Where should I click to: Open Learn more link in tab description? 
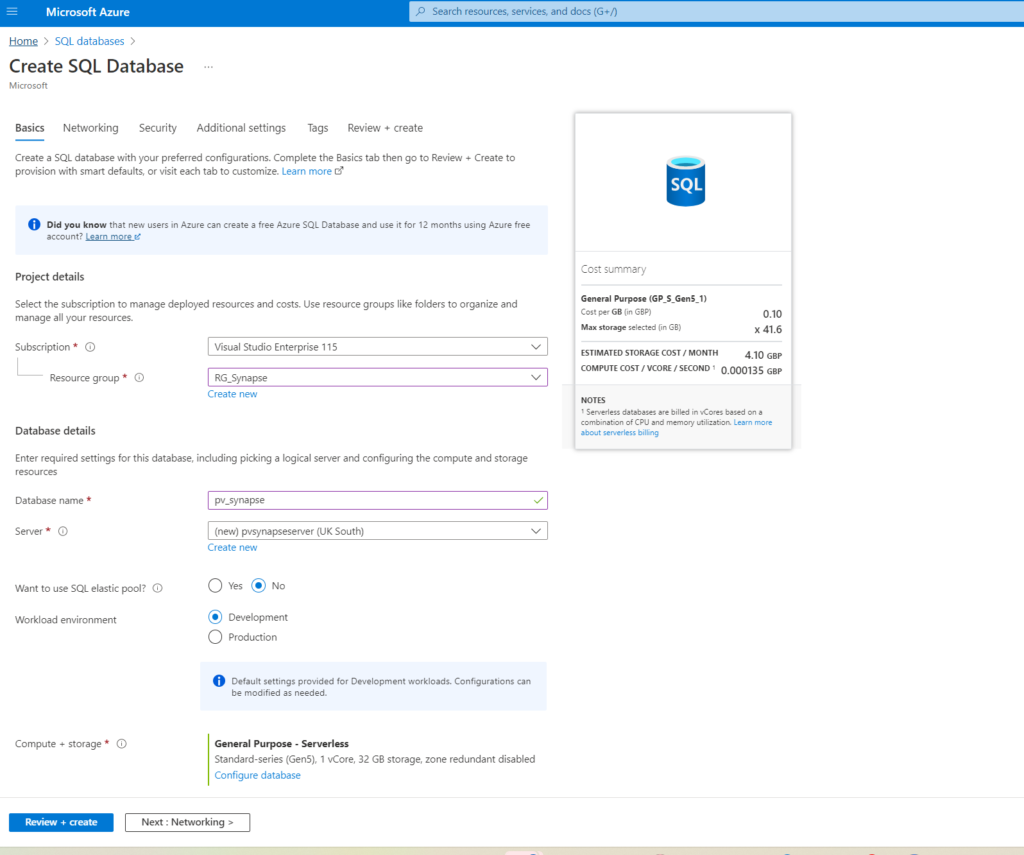[306, 171]
